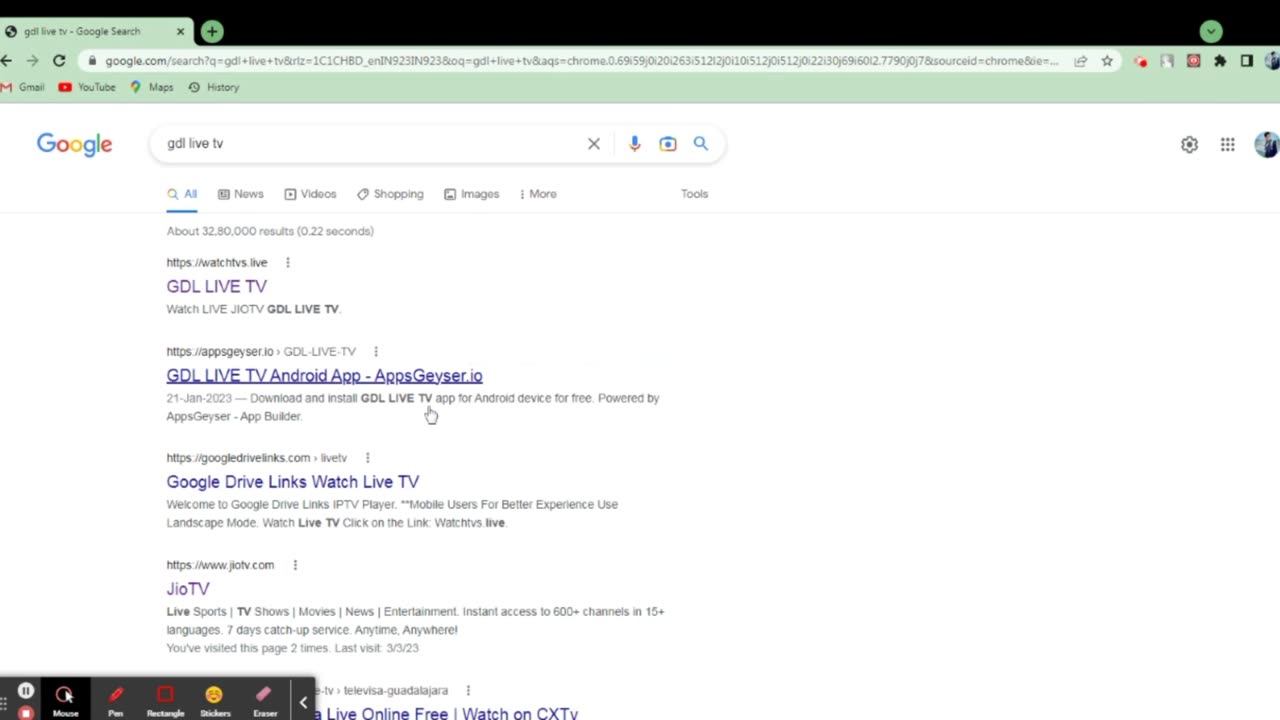Click the address bar URL field

(580, 61)
